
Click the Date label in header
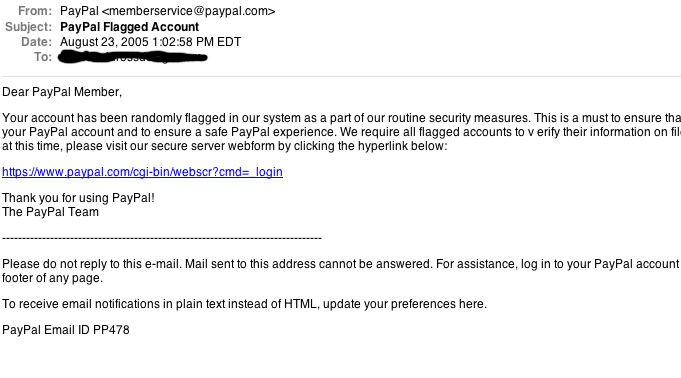point(36,42)
